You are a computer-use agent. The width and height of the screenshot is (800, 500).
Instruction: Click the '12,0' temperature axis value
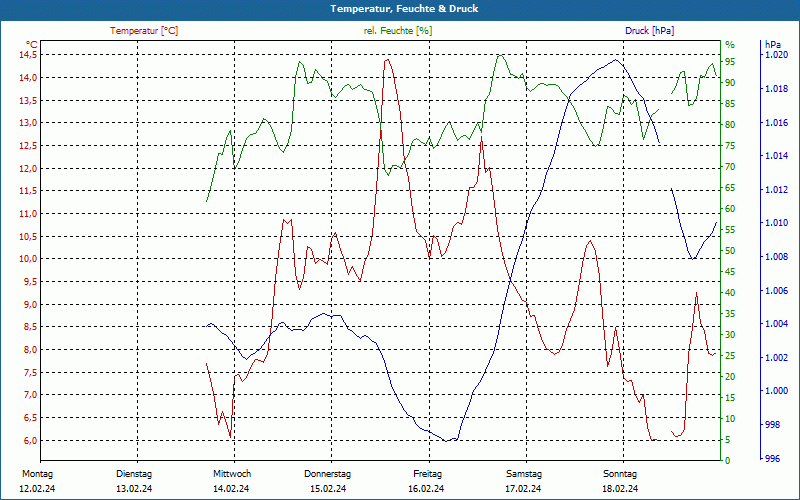[x=28, y=168]
